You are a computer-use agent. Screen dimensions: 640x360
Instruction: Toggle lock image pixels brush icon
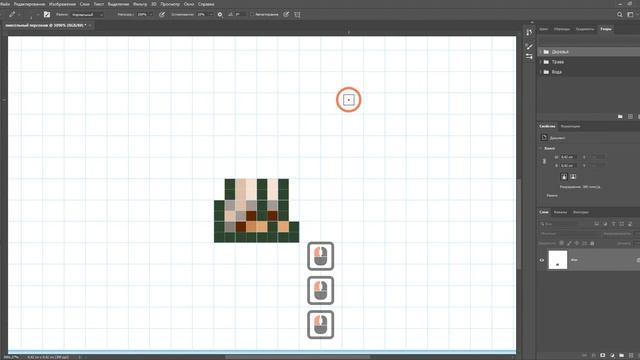[569, 243]
